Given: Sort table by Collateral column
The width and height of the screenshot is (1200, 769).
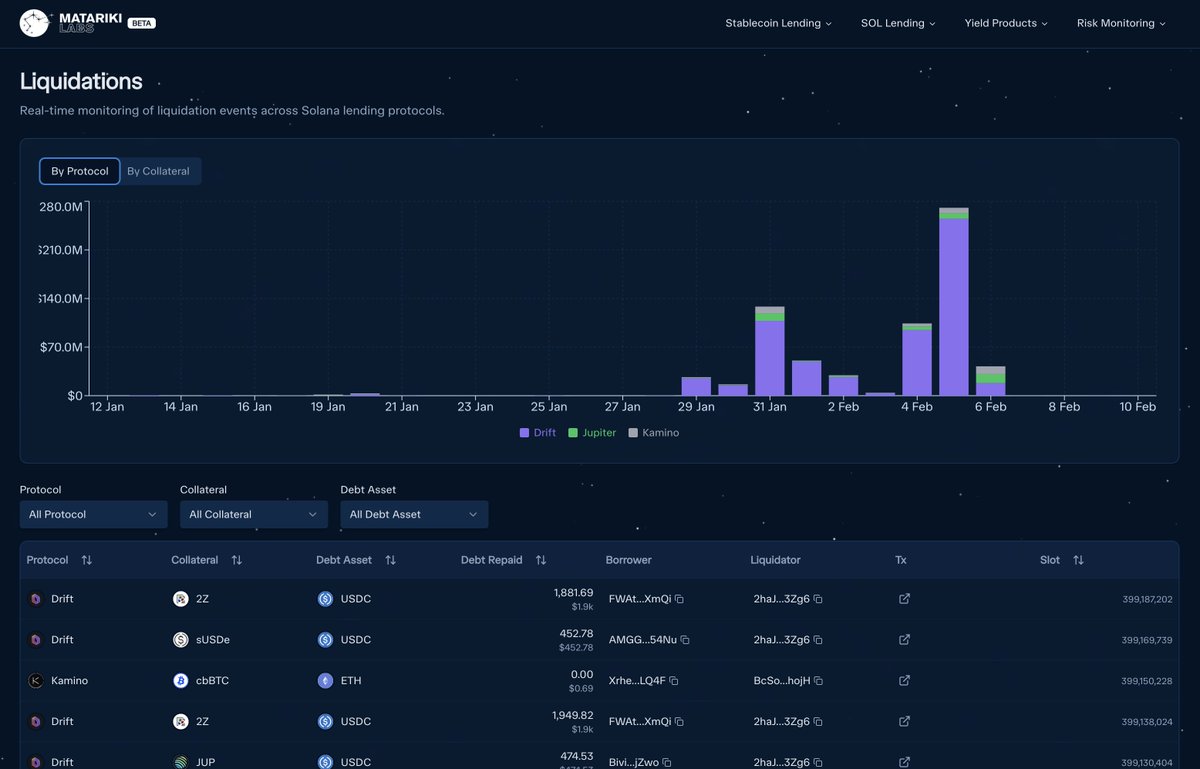Looking at the screenshot, I should (236, 560).
